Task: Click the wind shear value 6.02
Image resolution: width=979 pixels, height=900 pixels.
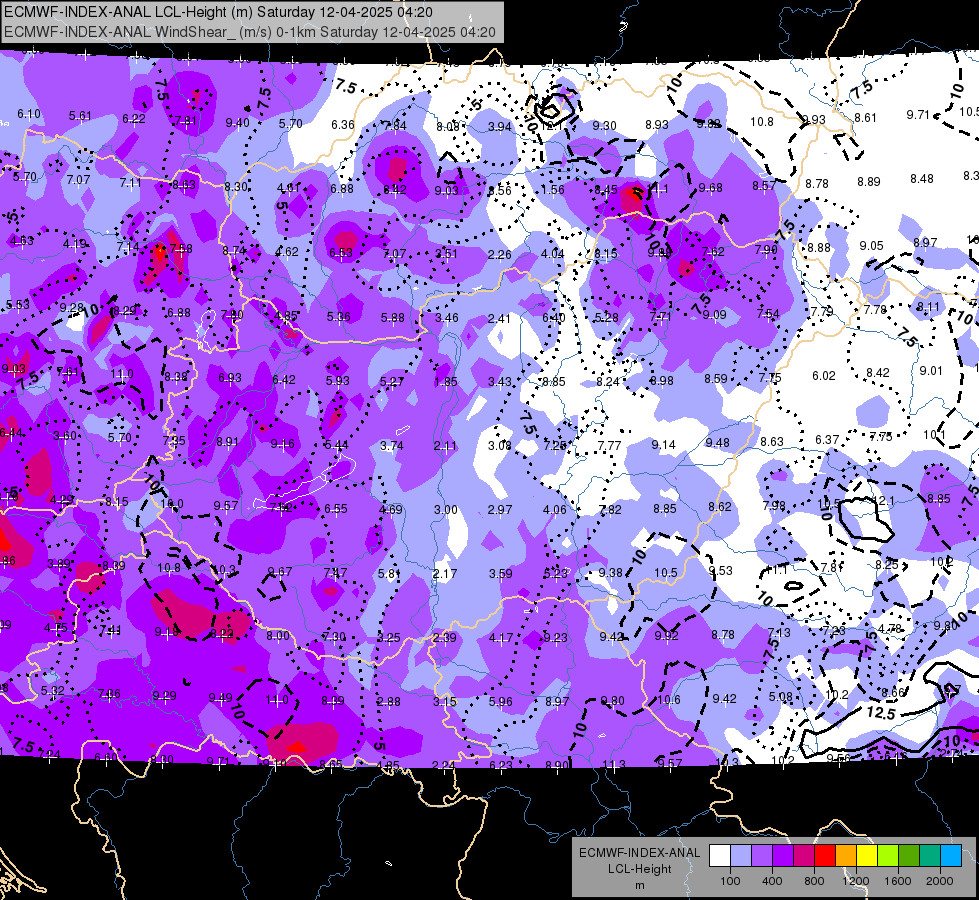Action: pos(824,375)
